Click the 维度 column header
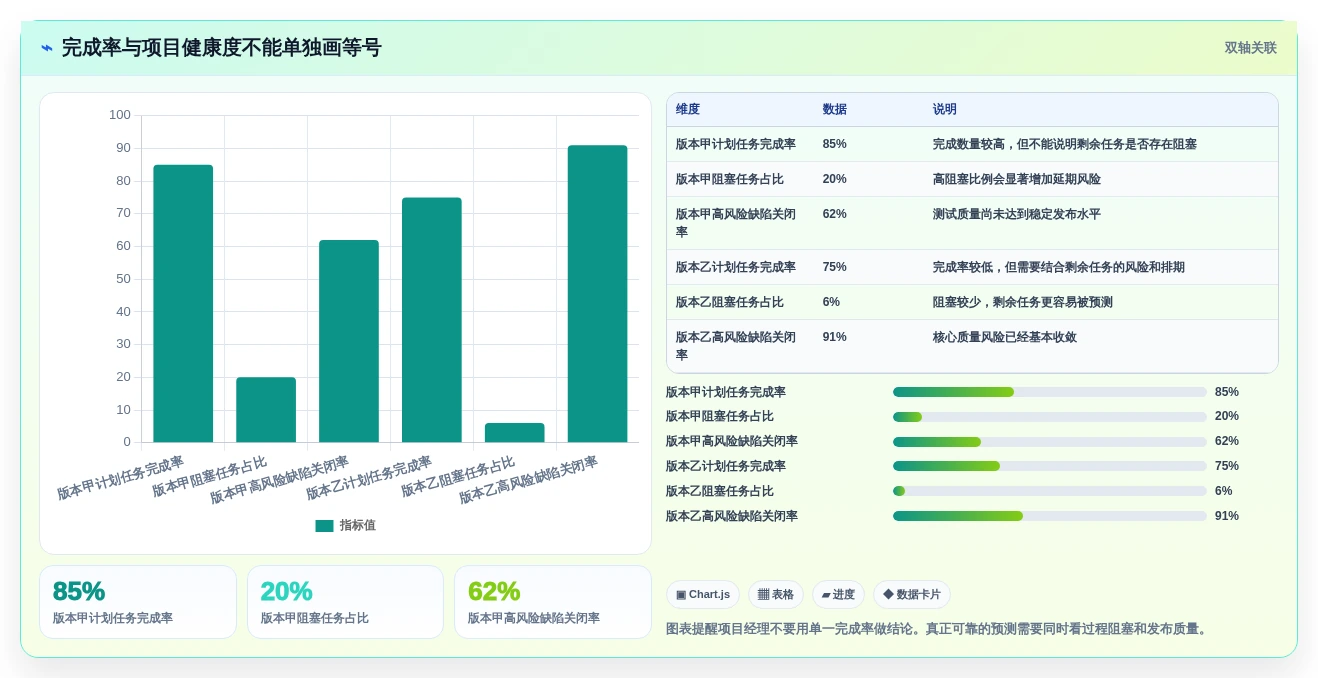Screen dimensions: 1318x678 point(688,110)
